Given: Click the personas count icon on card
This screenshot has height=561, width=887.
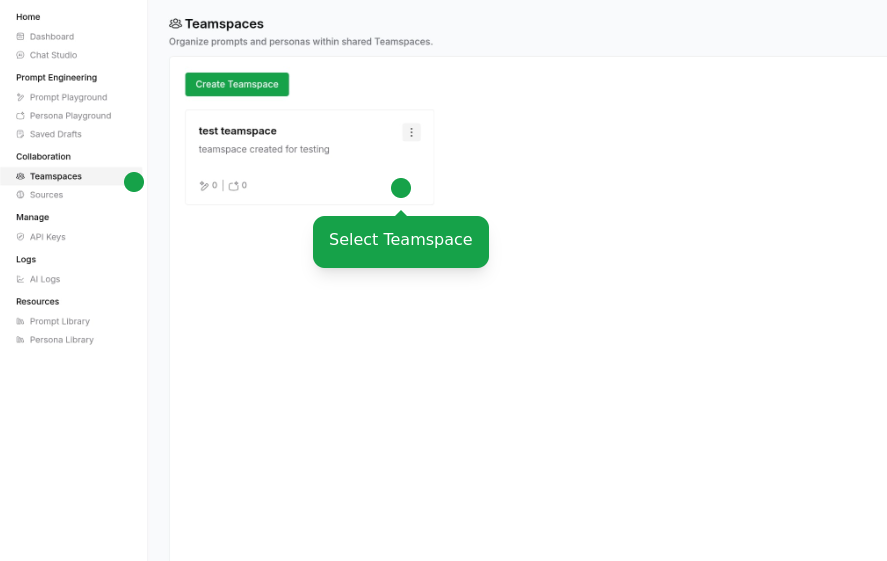Looking at the screenshot, I should 234,185.
